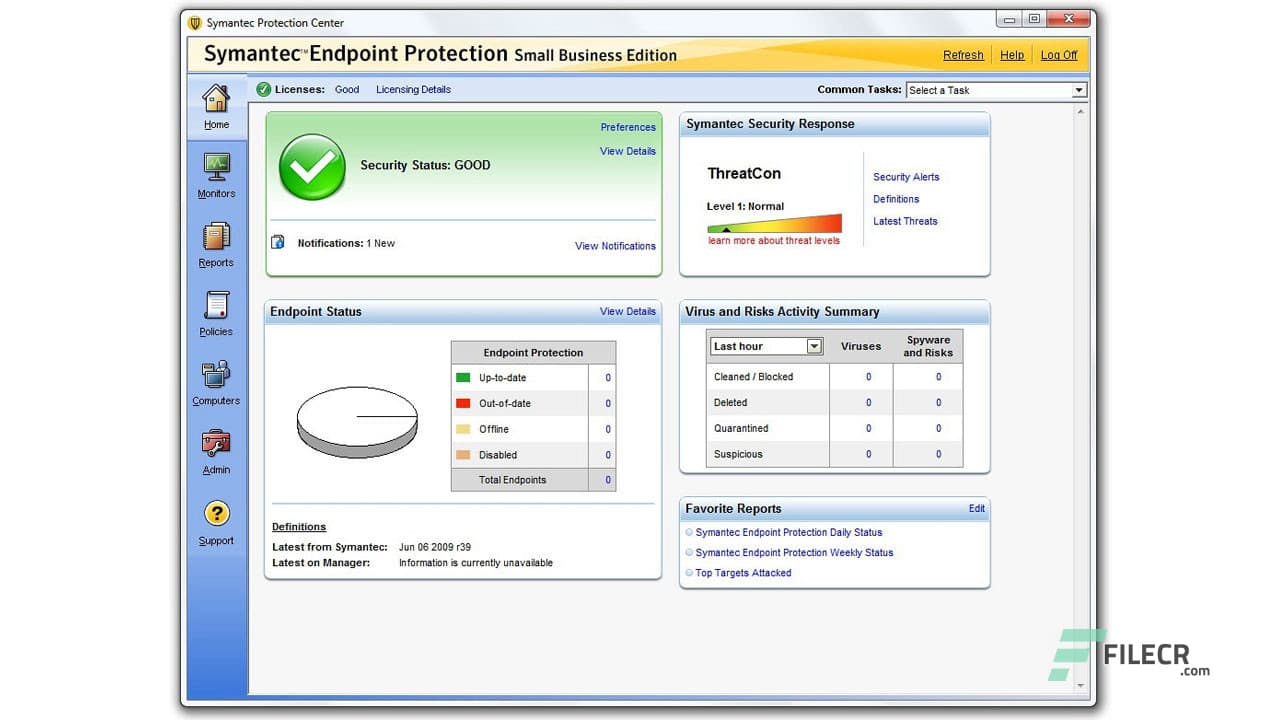The height and width of the screenshot is (720, 1280).
Task: Open the Reports section
Action: 216,245
